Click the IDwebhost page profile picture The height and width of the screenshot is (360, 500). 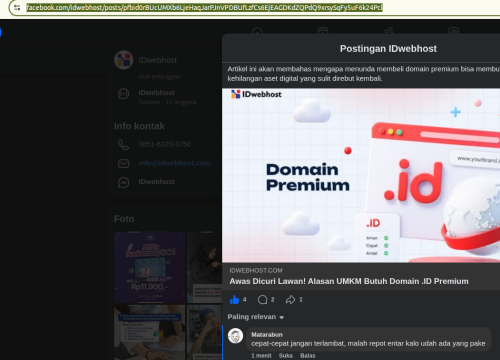(124, 60)
